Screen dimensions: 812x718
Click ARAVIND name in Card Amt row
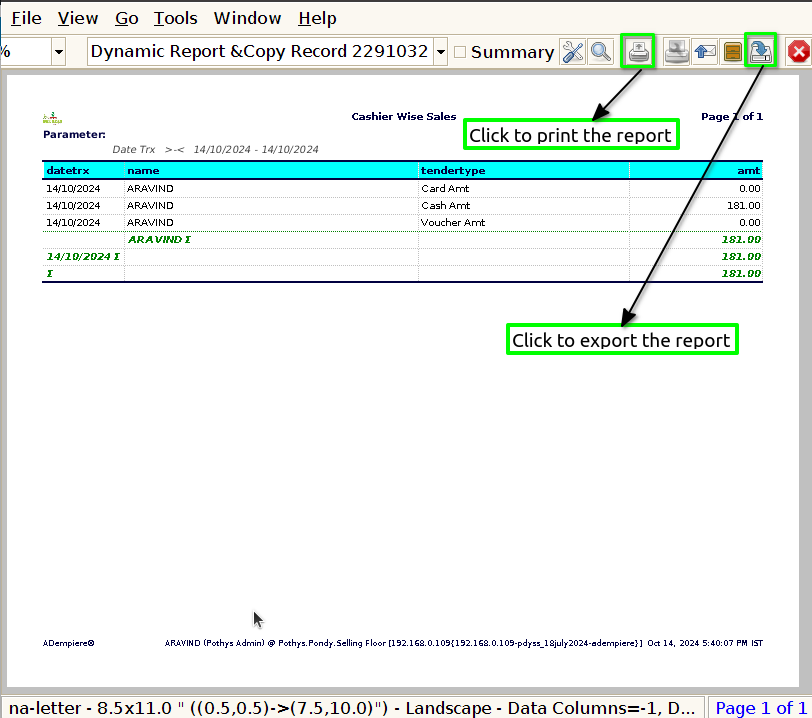click(x=150, y=189)
